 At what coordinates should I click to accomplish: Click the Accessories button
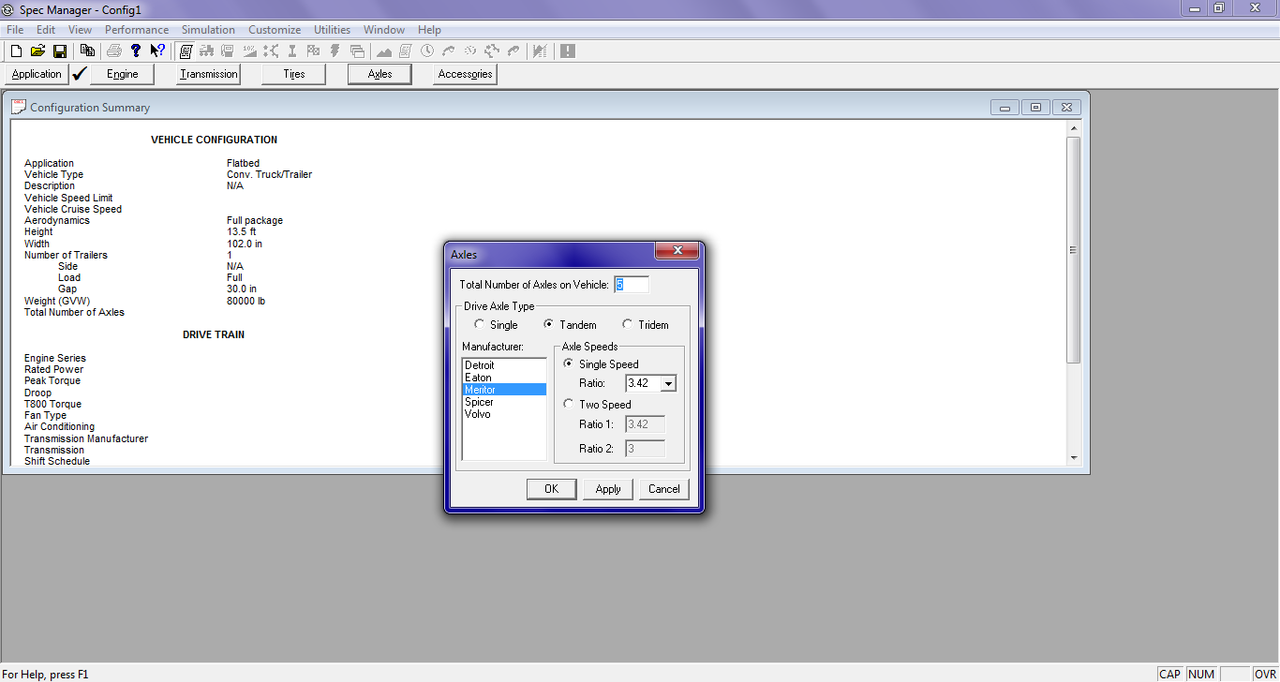coord(465,74)
